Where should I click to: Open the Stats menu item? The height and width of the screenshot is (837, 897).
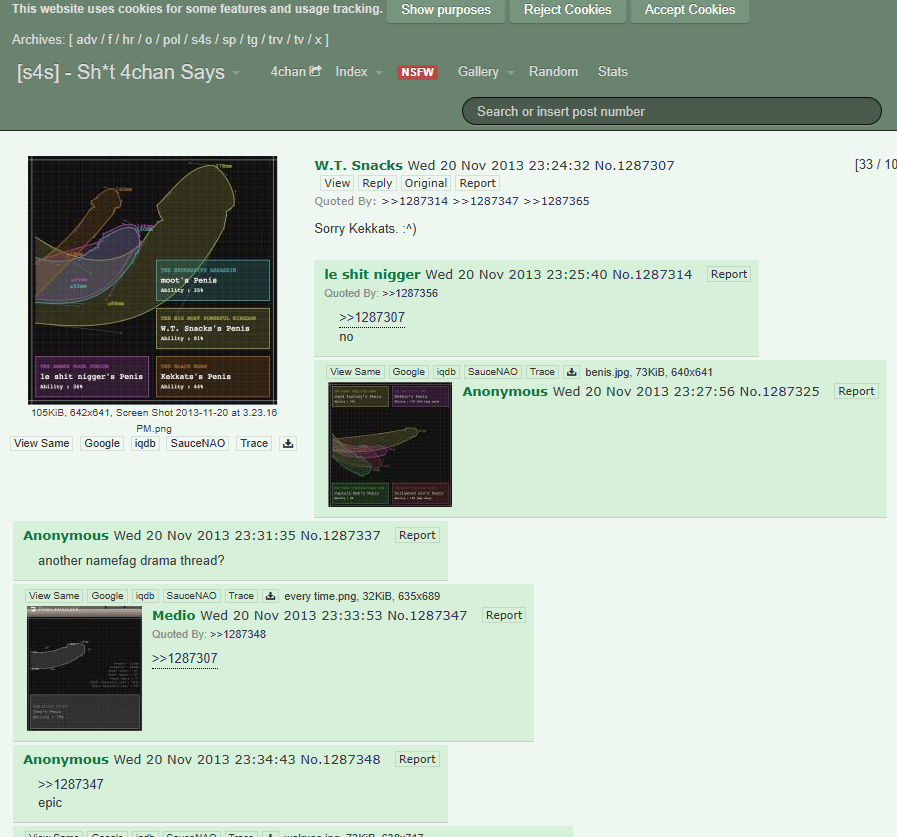click(613, 72)
